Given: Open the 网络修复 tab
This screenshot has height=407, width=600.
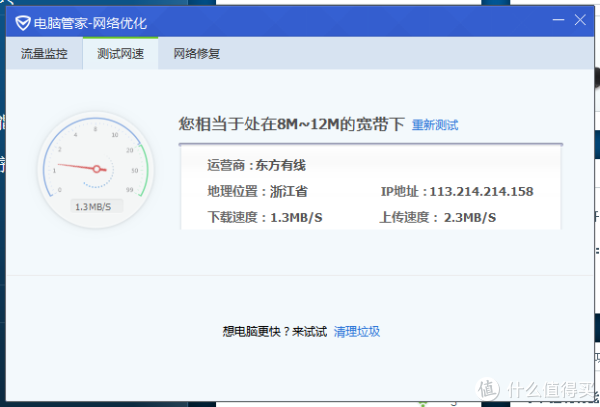Looking at the screenshot, I should point(197,54).
